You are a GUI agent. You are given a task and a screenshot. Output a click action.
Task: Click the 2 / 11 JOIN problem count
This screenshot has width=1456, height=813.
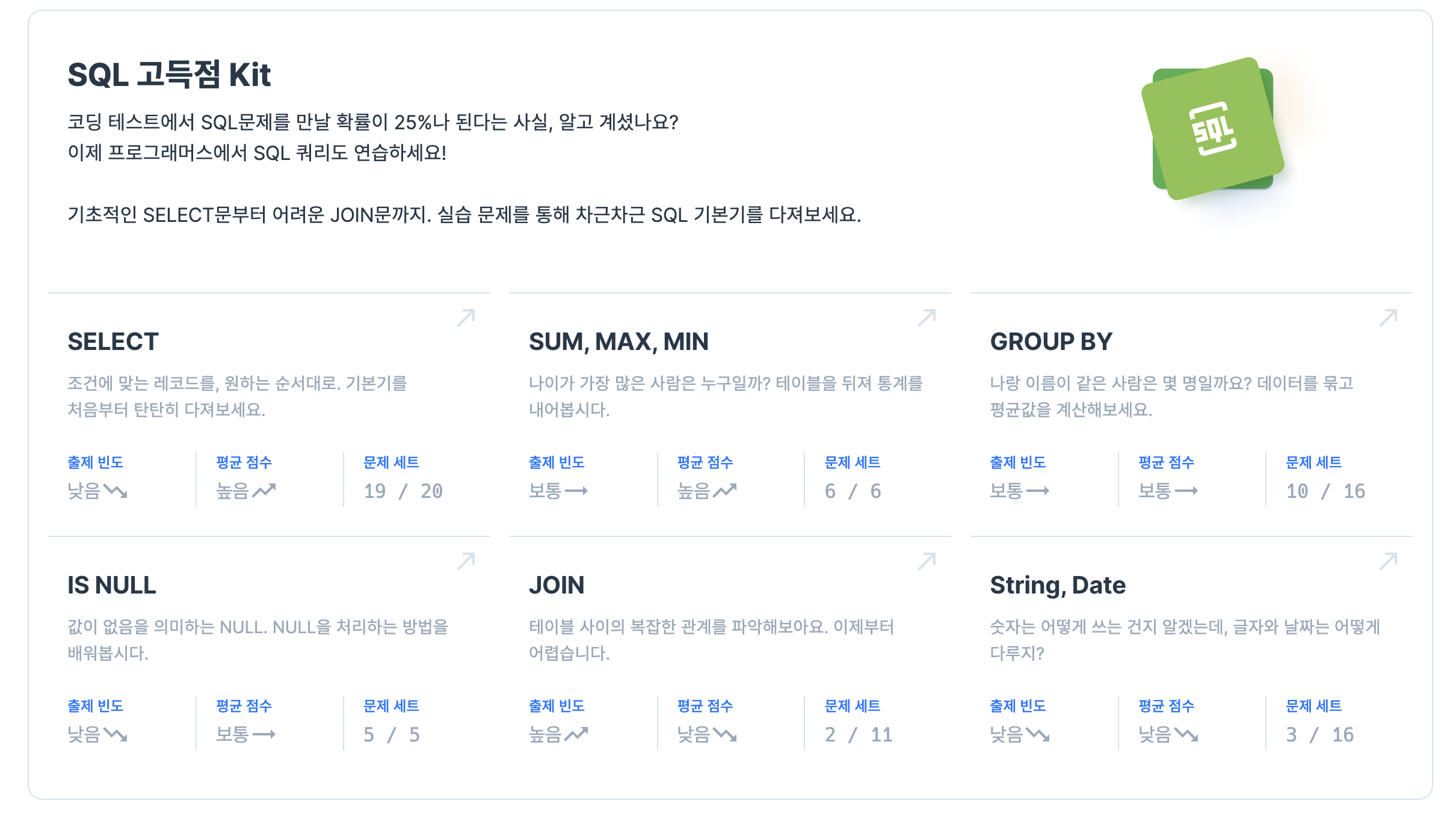click(859, 735)
